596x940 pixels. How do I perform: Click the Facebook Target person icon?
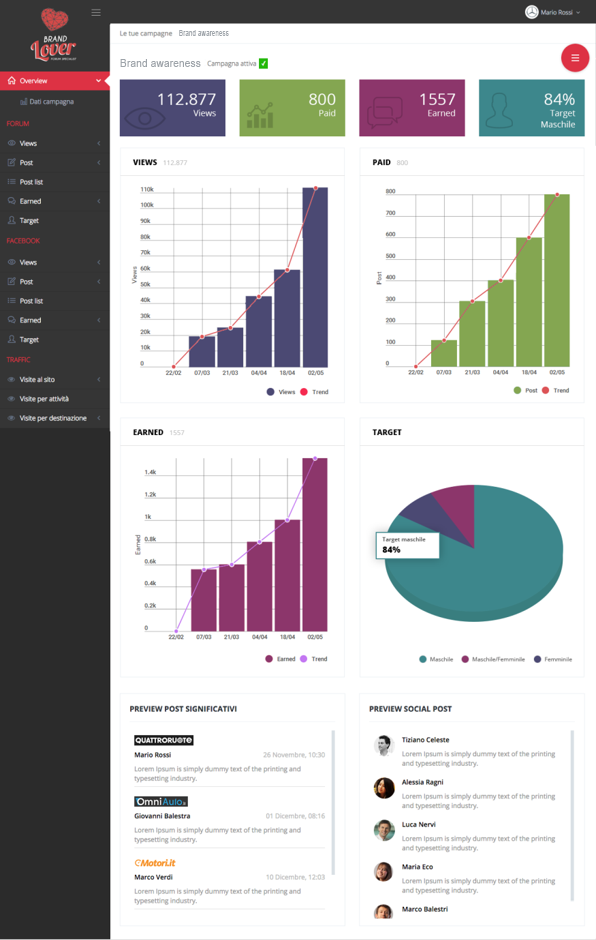(x=11, y=339)
